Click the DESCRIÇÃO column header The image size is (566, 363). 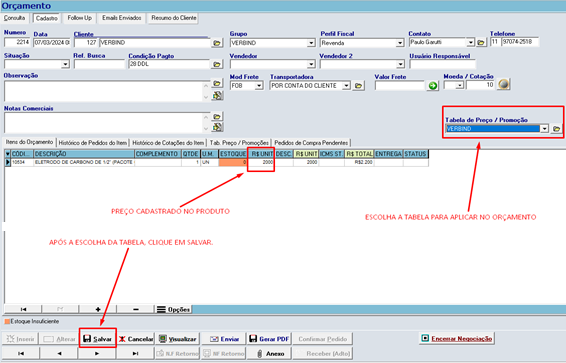tap(84, 154)
